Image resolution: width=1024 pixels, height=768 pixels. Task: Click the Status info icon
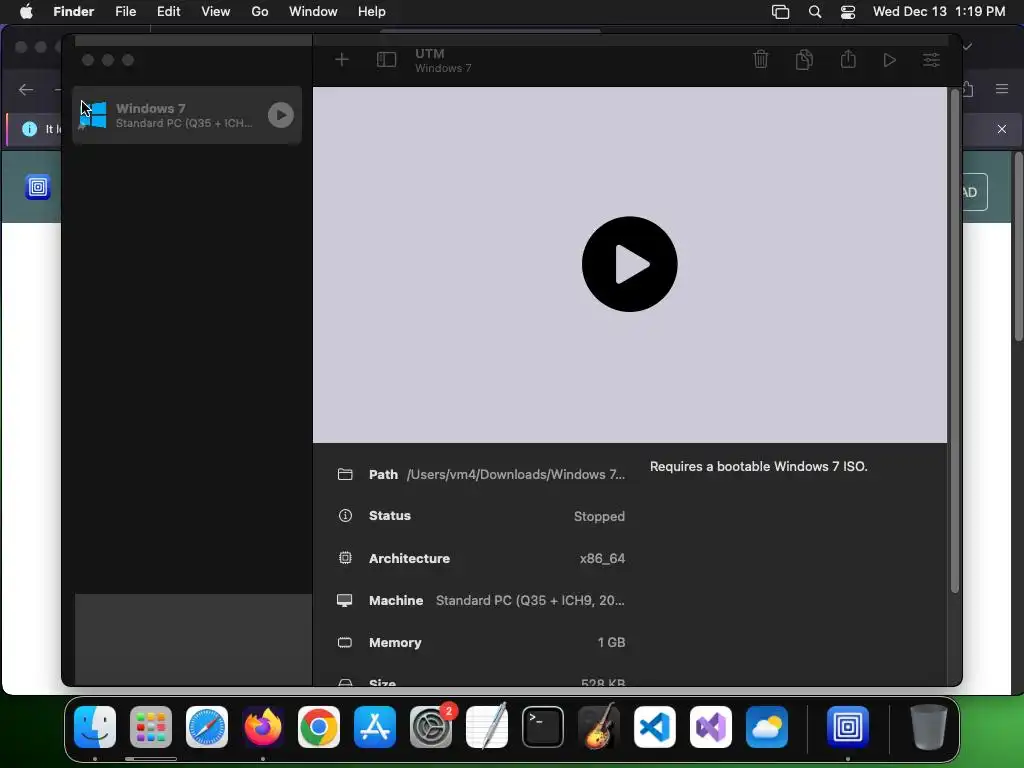345,516
